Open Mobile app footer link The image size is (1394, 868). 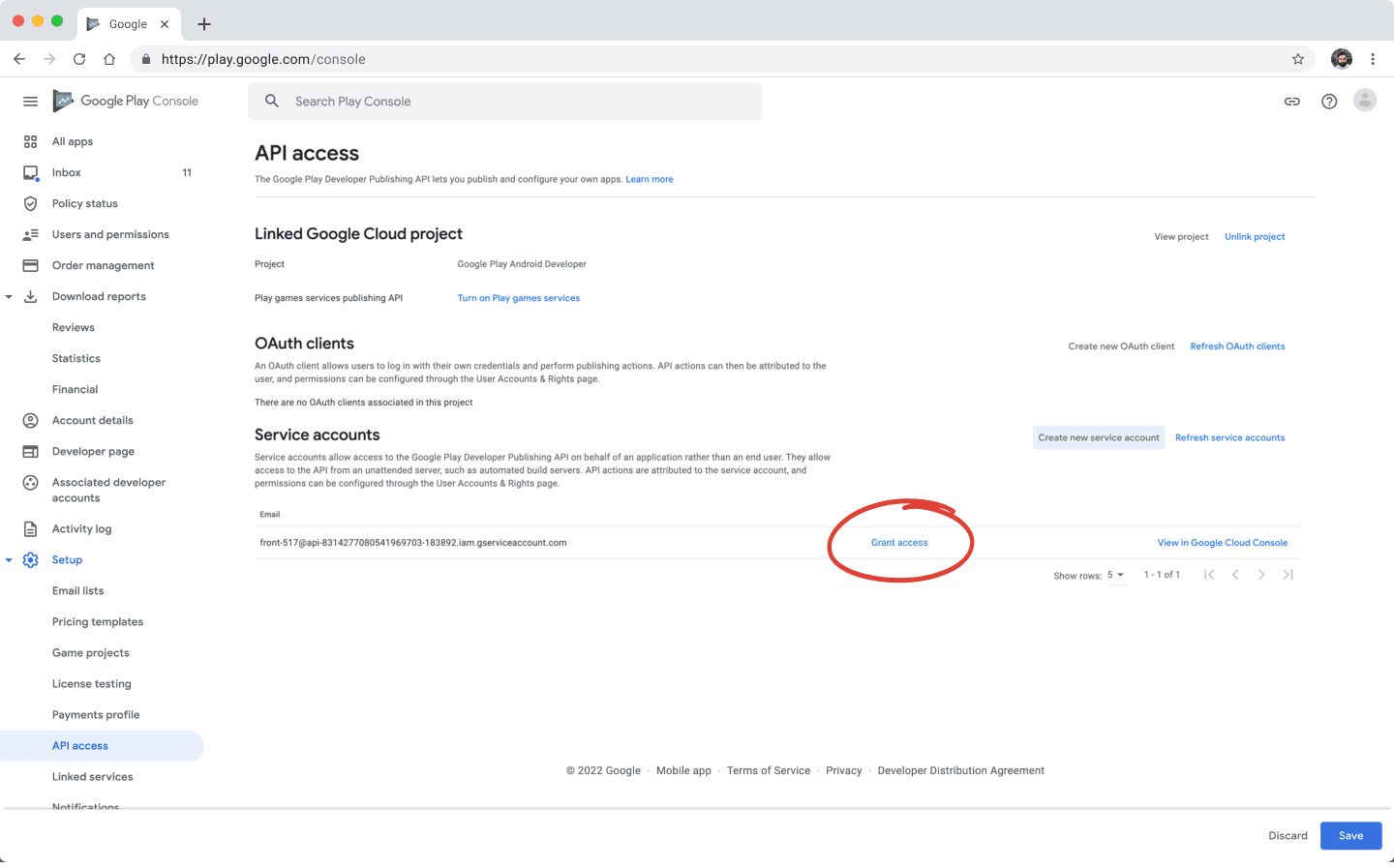coord(683,770)
